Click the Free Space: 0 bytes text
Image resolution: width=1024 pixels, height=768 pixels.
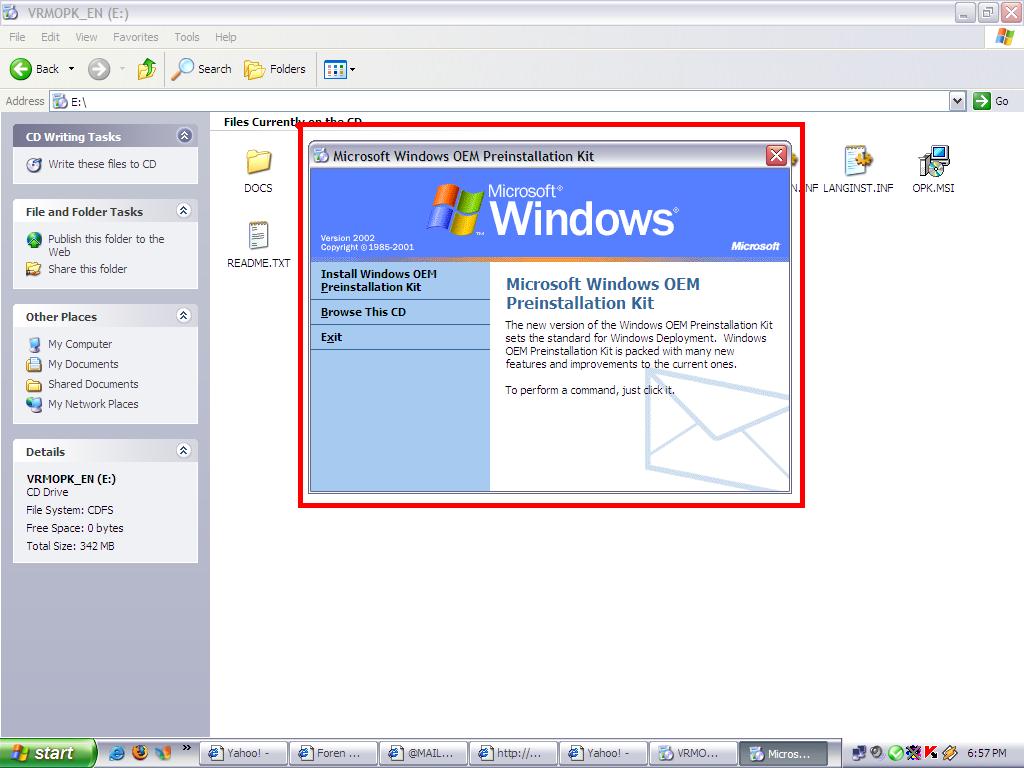(74, 528)
